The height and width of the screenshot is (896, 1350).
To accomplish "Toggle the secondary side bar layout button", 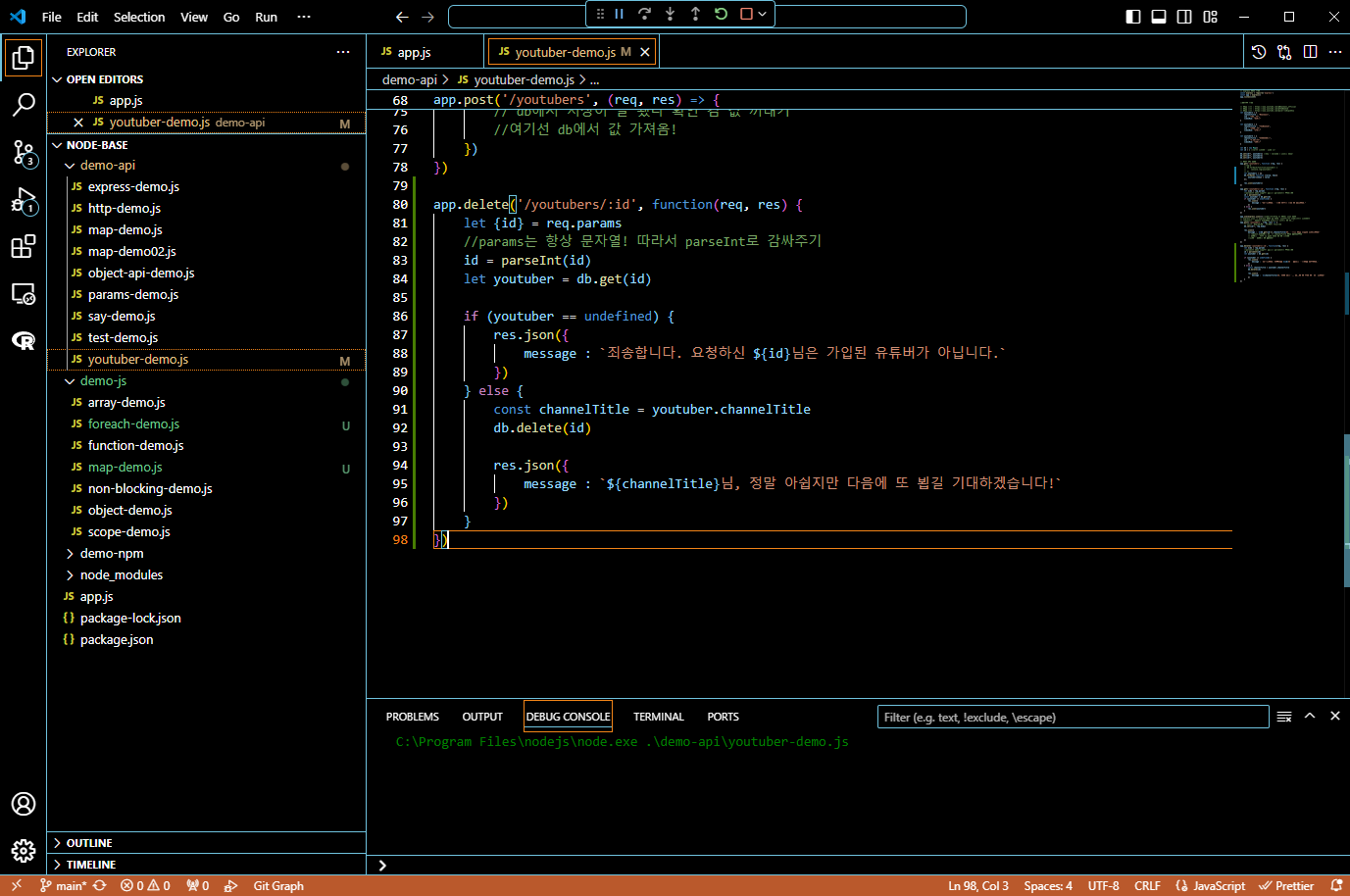I will tap(1184, 17).
